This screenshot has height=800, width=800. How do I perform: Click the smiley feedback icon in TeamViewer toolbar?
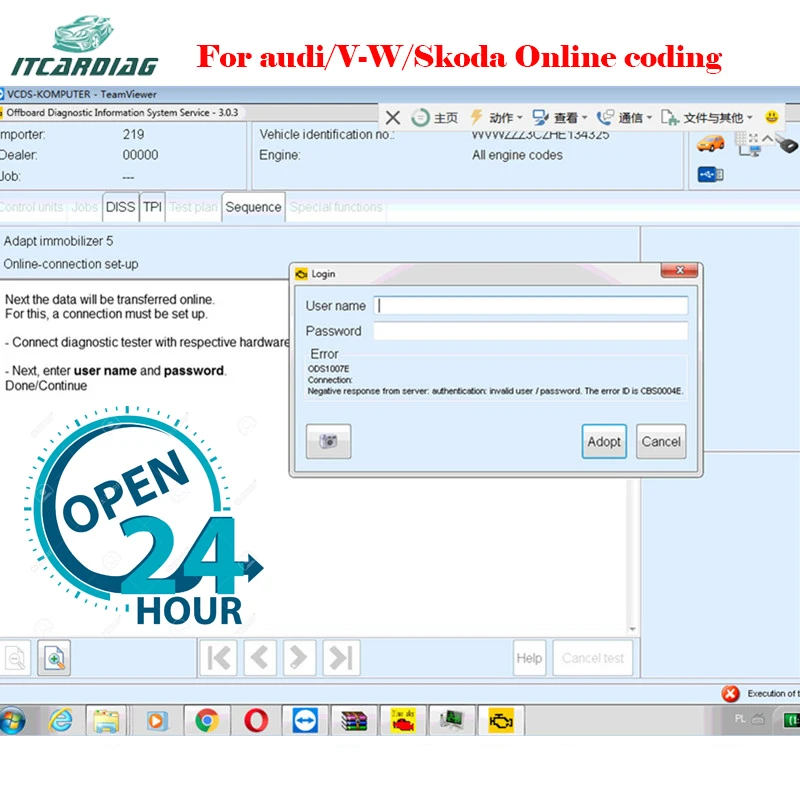point(771,117)
